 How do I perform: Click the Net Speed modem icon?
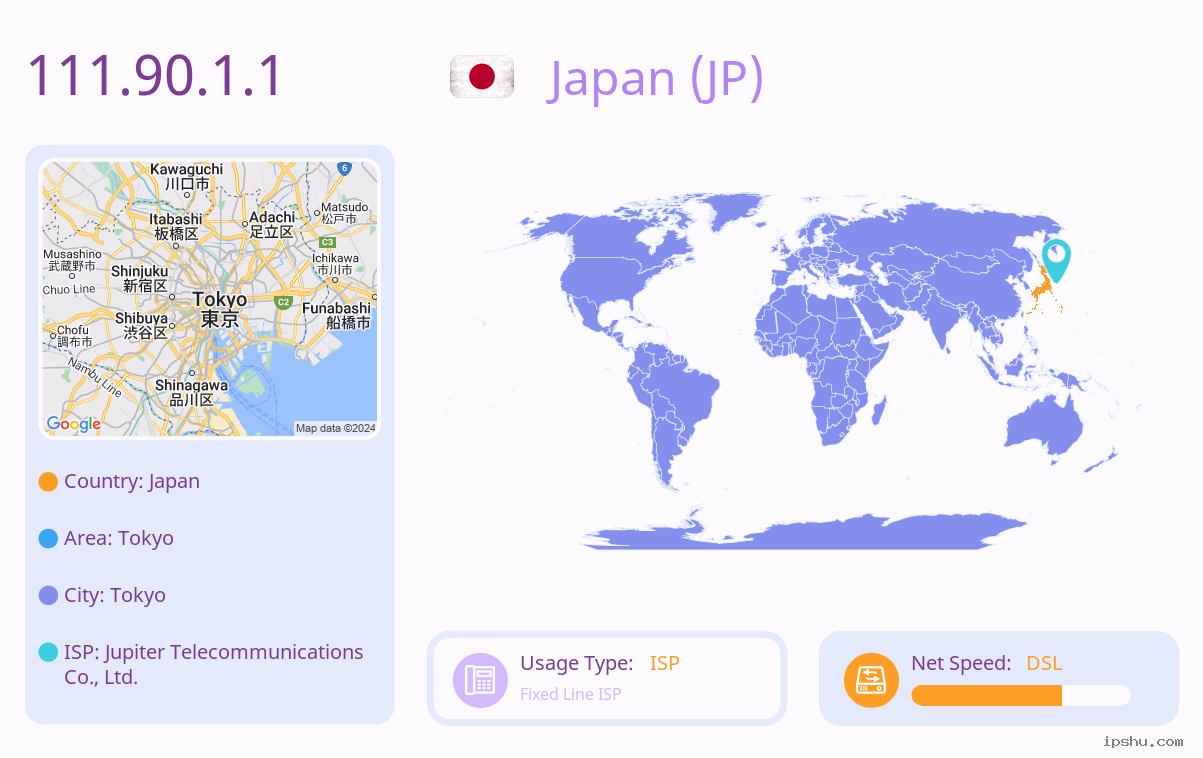871,680
